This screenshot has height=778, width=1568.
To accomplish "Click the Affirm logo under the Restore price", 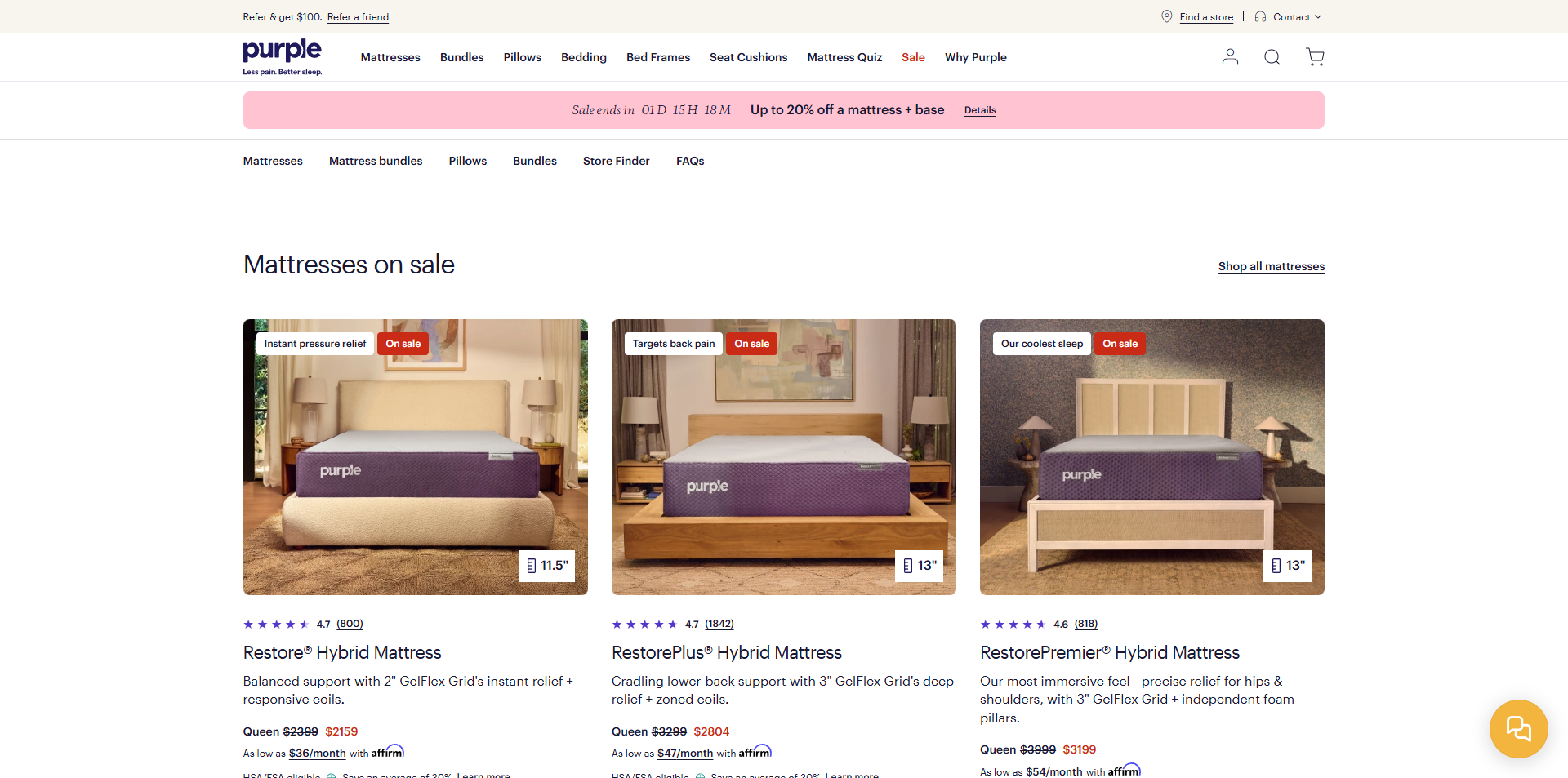I will tap(388, 751).
